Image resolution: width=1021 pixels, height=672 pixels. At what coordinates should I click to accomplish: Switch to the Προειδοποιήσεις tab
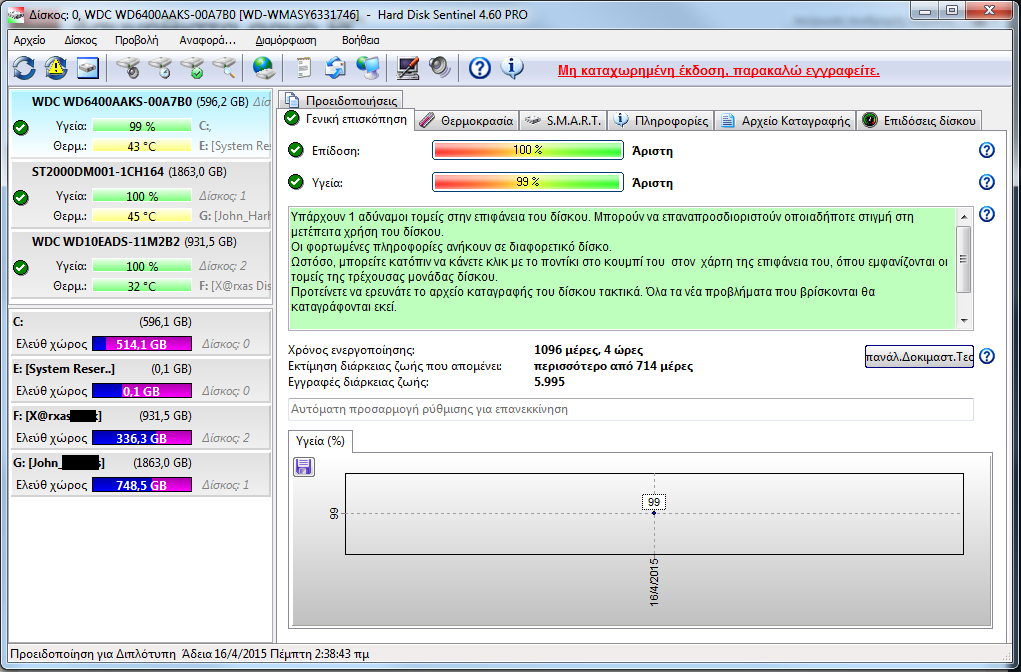(x=341, y=100)
